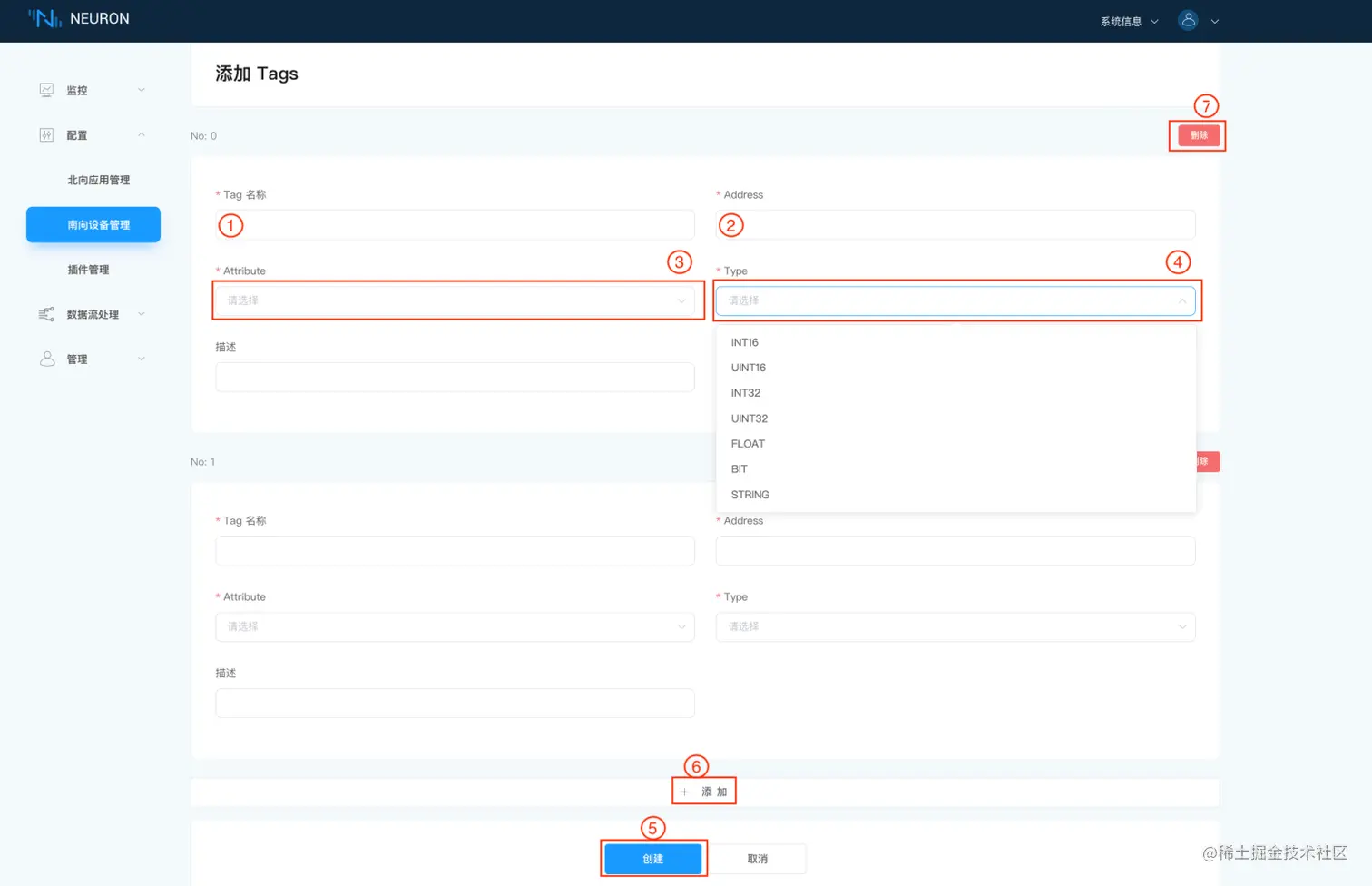Delete tag No: 1 with the 删除 button
The width and height of the screenshot is (1372, 886).
point(1208,461)
